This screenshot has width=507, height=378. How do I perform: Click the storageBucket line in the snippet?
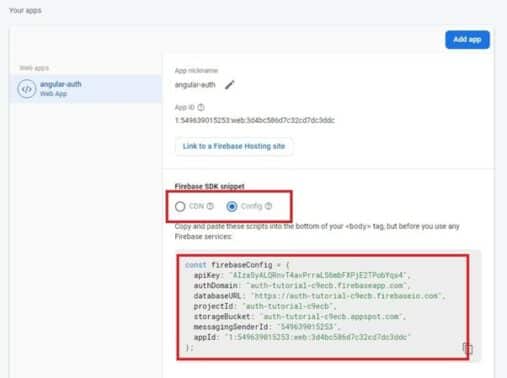click(300, 317)
